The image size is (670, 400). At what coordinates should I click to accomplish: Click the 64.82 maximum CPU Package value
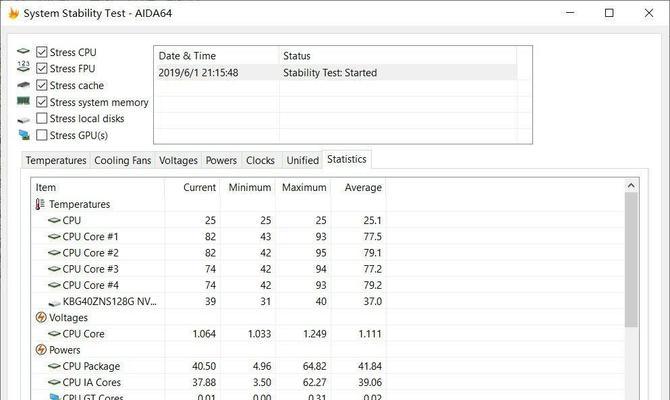314,366
